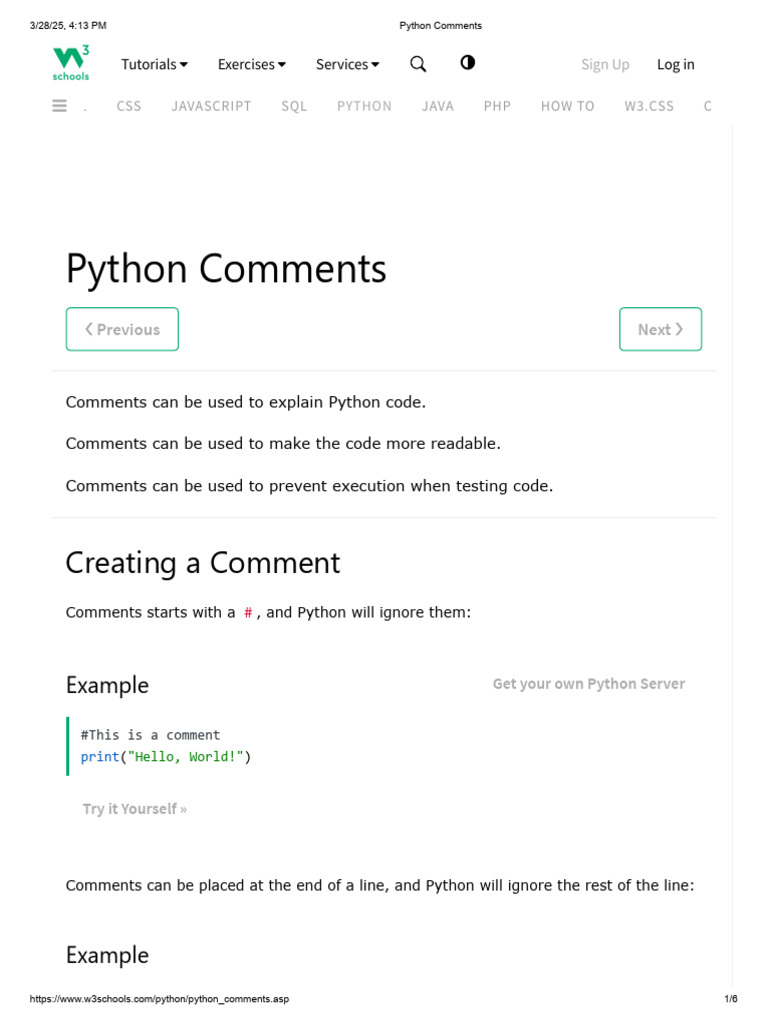Select the HOW TO tab
The image size is (768, 1024).
[567, 106]
